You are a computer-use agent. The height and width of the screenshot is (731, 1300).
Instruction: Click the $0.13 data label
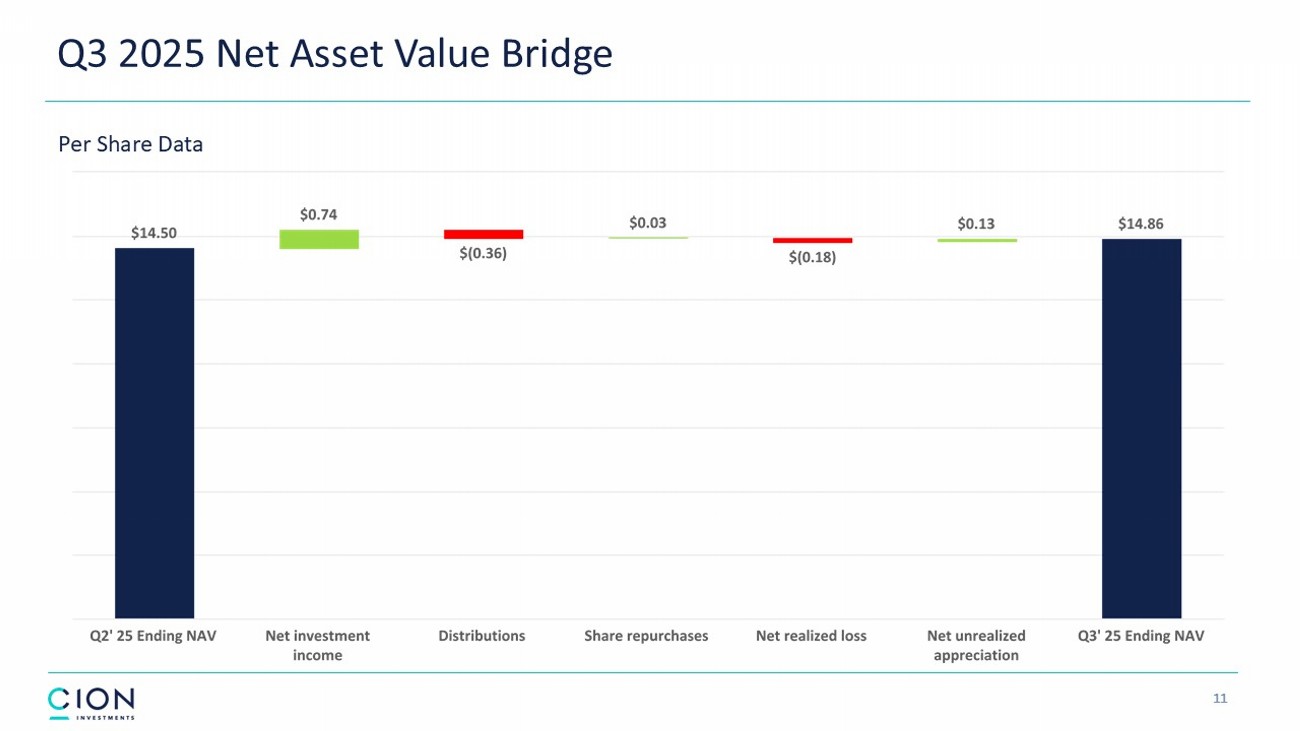(x=976, y=223)
